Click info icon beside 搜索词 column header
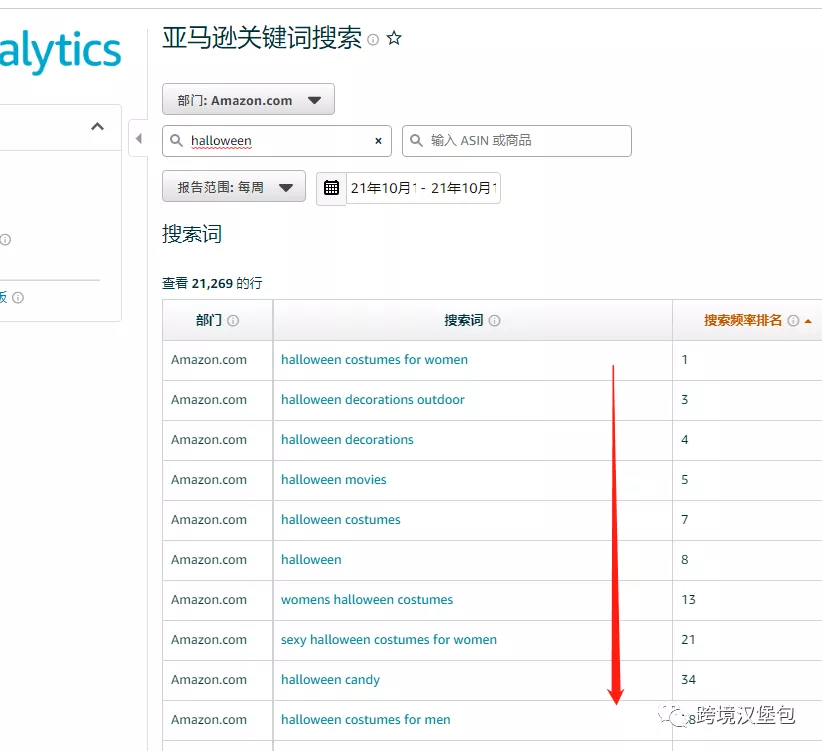Image resolution: width=822 pixels, height=751 pixels. pos(494,321)
